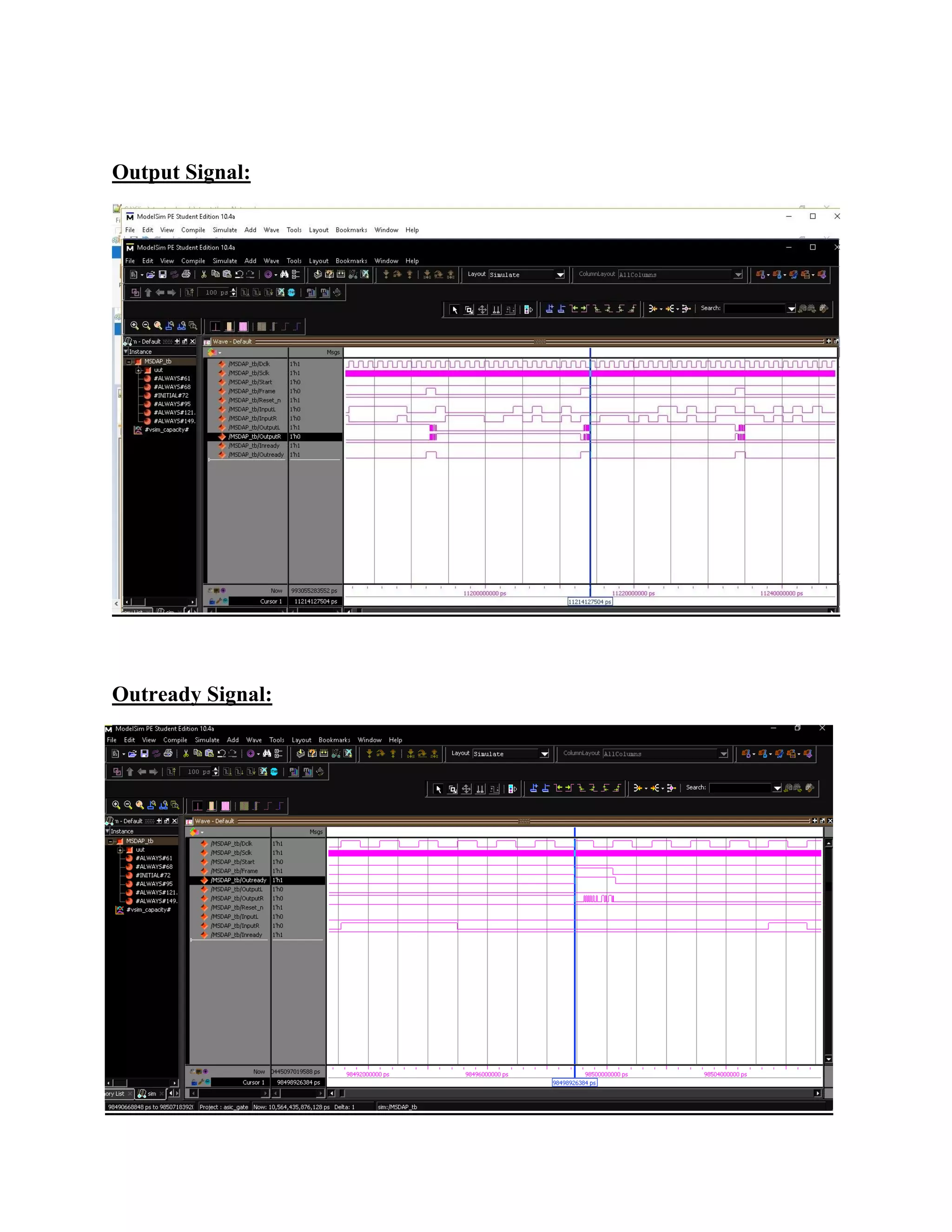Select #ALWAYS#95 instance in upper screenshot
Screen dimensions: 952x1232
172,404
